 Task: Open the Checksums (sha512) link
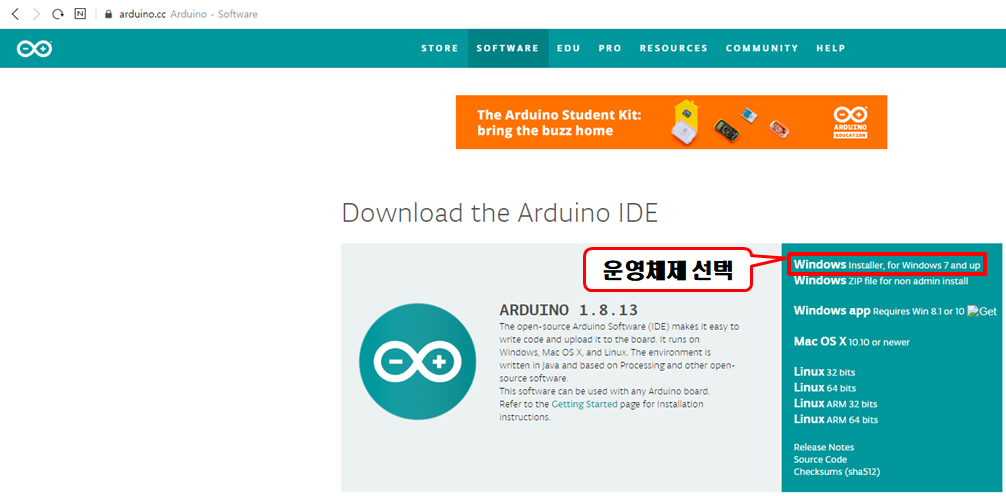coord(837,472)
